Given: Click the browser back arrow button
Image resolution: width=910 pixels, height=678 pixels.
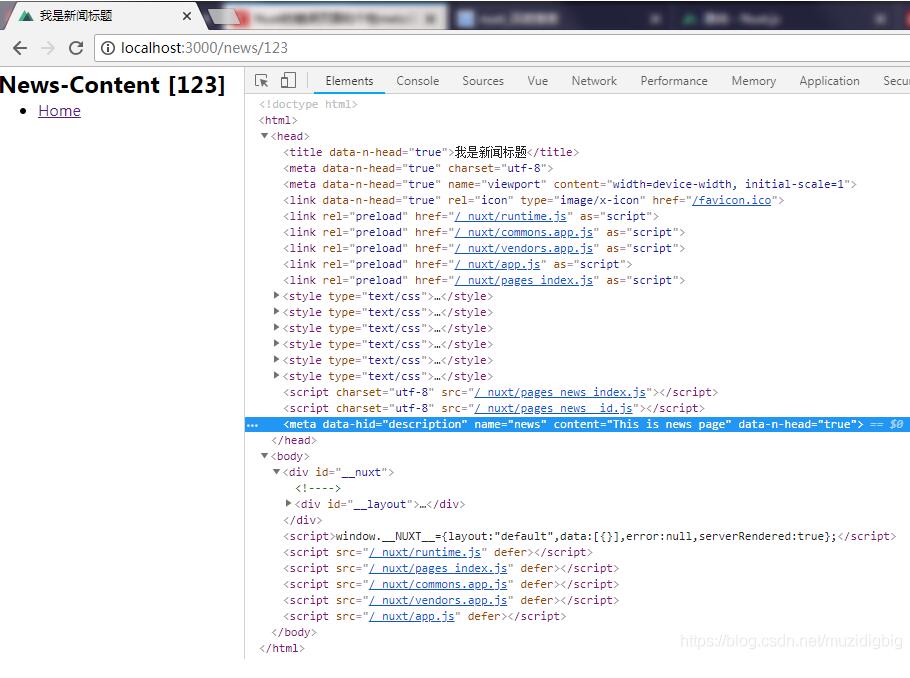Looking at the screenshot, I should click(x=20, y=48).
